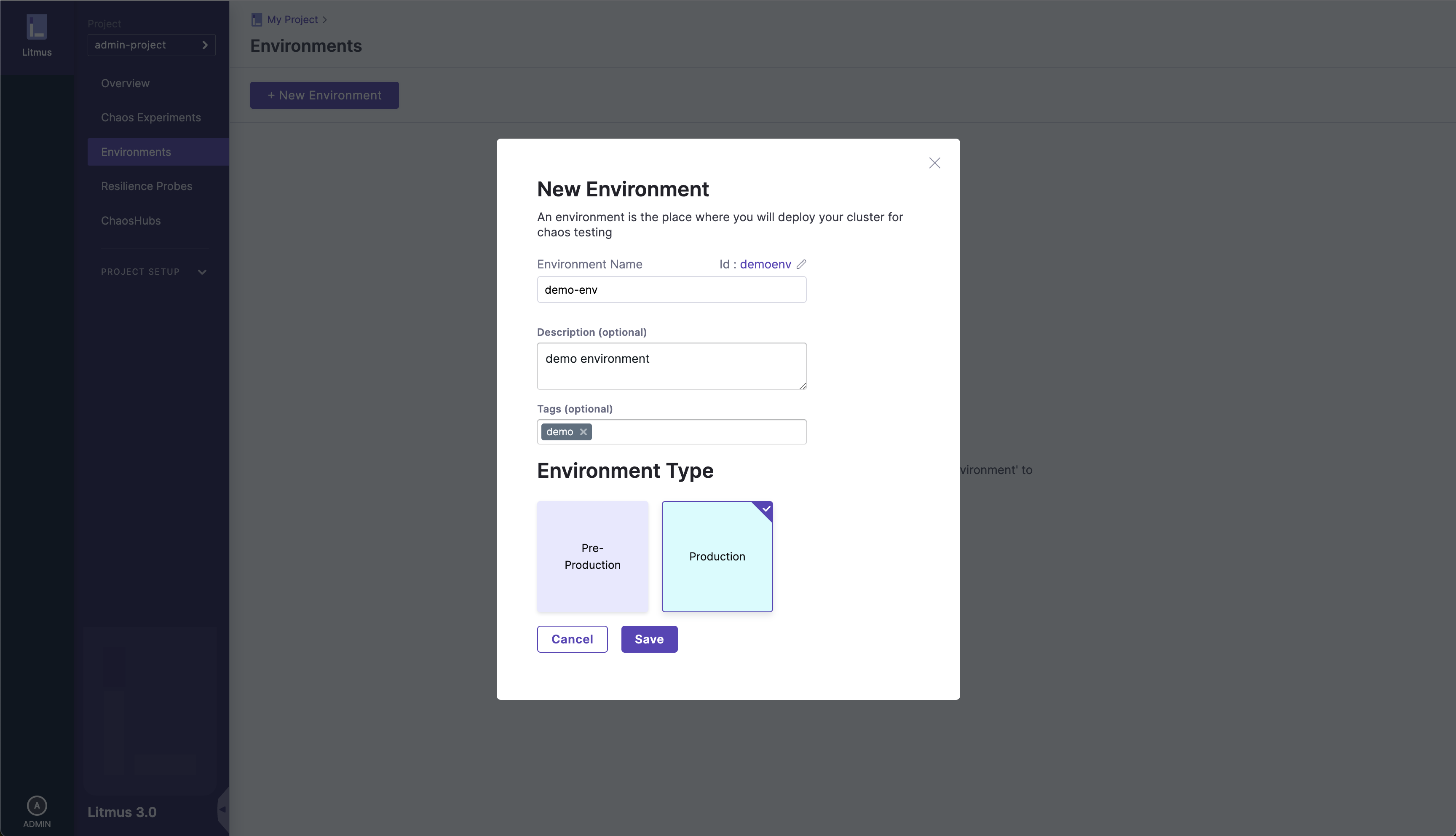Go to Chaos Experiments

point(151,118)
